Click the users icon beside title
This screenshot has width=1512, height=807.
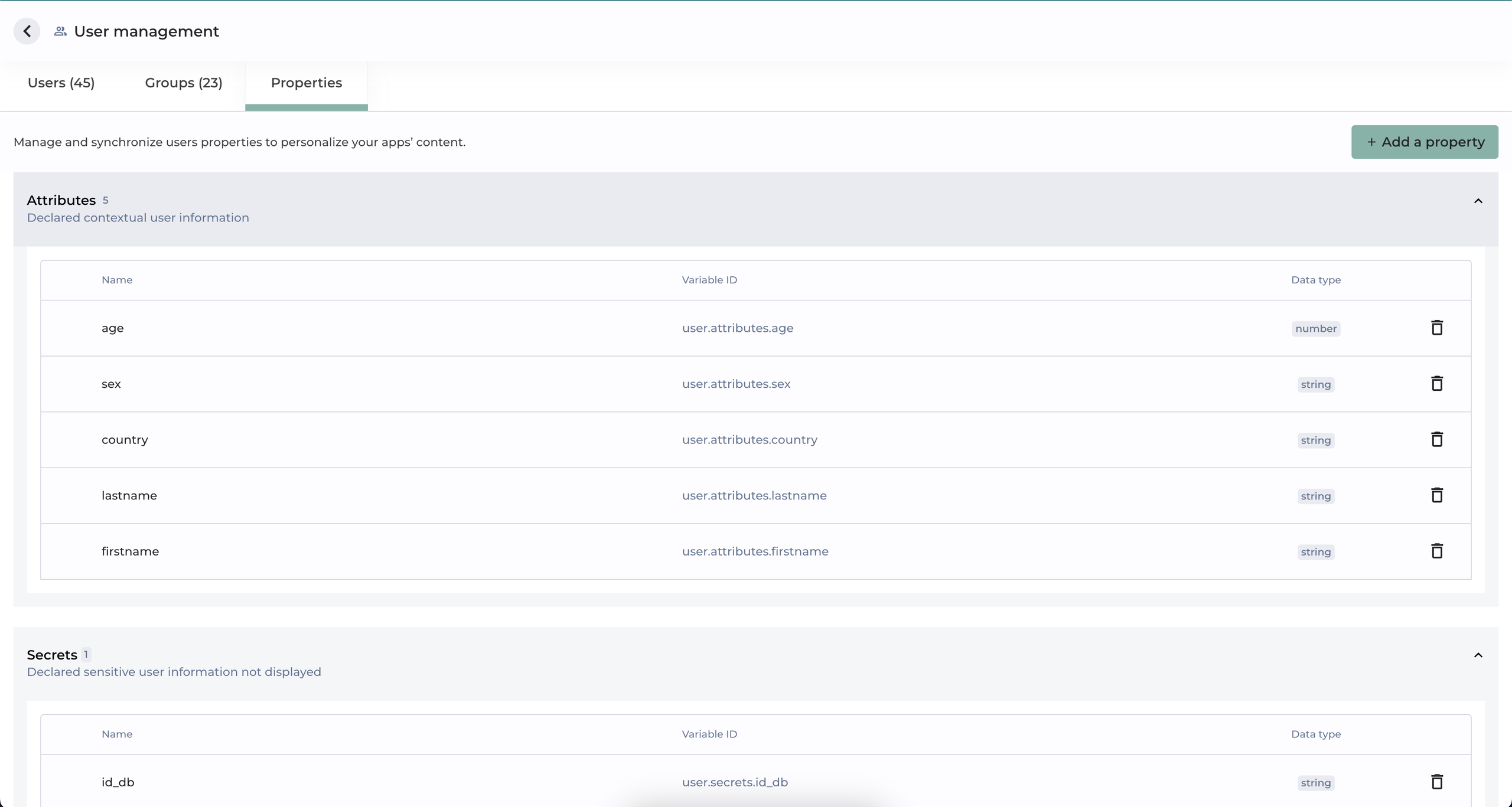coord(60,31)
